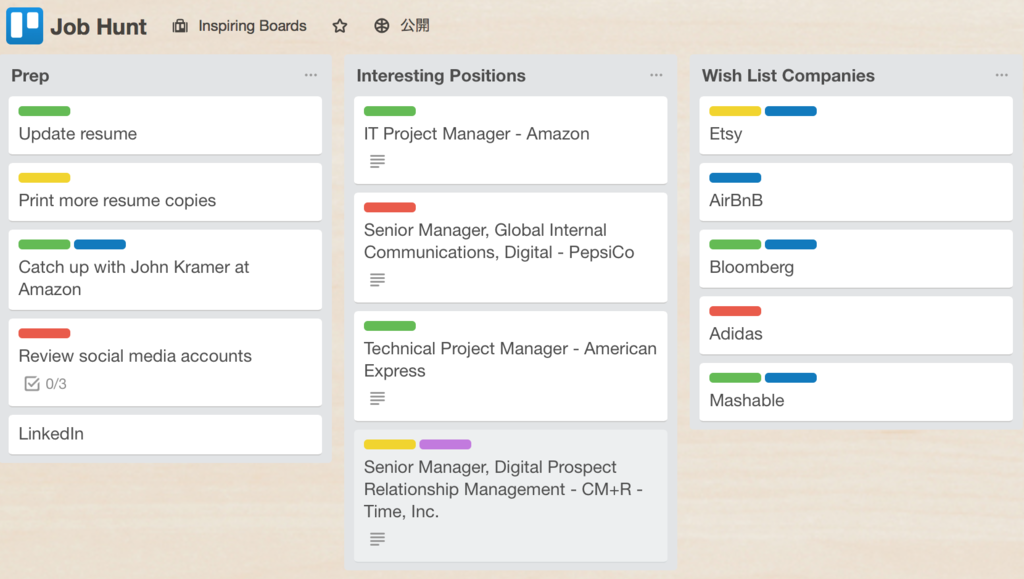Screen dimensions: 1024x579
Task: Click blue label on Mashable card
Action: point(791,377)
